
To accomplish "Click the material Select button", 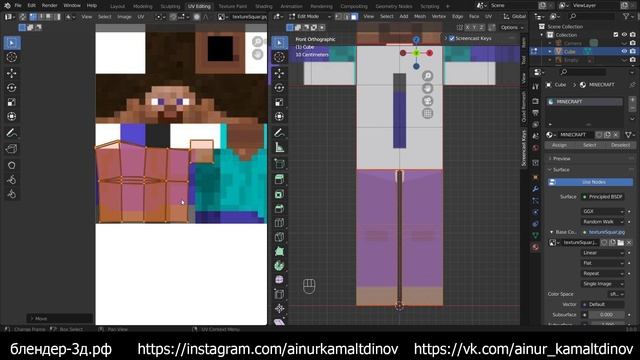I will tap(589, 145).
